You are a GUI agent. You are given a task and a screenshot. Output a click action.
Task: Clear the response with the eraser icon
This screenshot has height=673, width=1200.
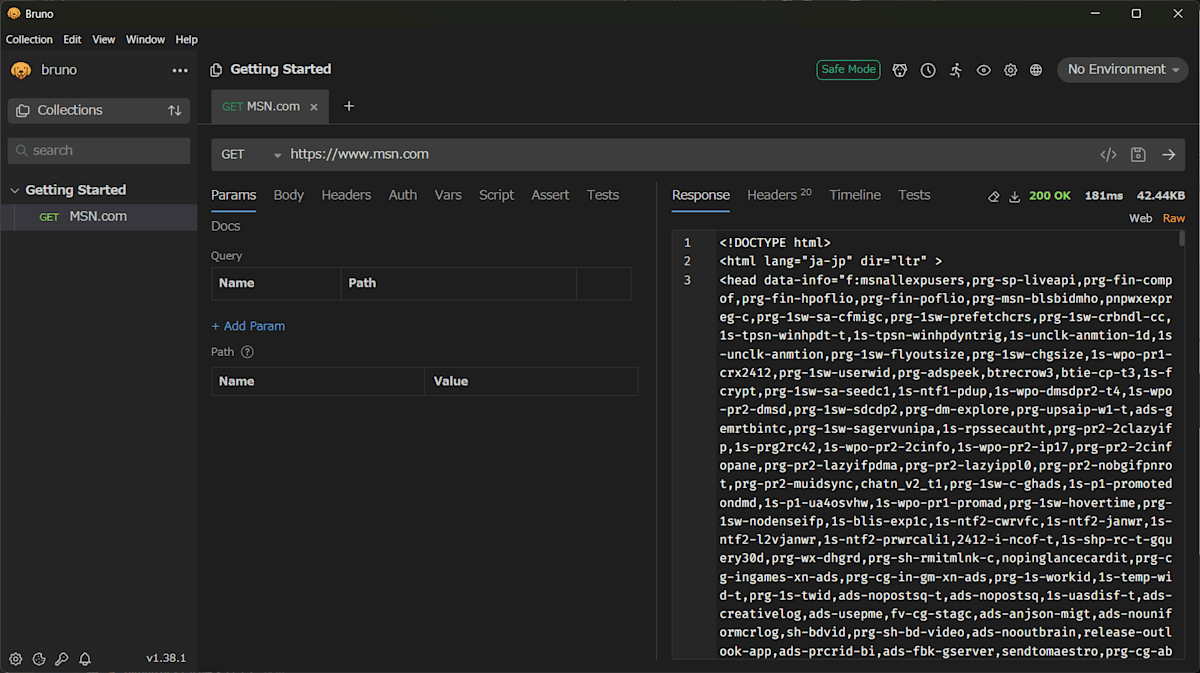993,196
